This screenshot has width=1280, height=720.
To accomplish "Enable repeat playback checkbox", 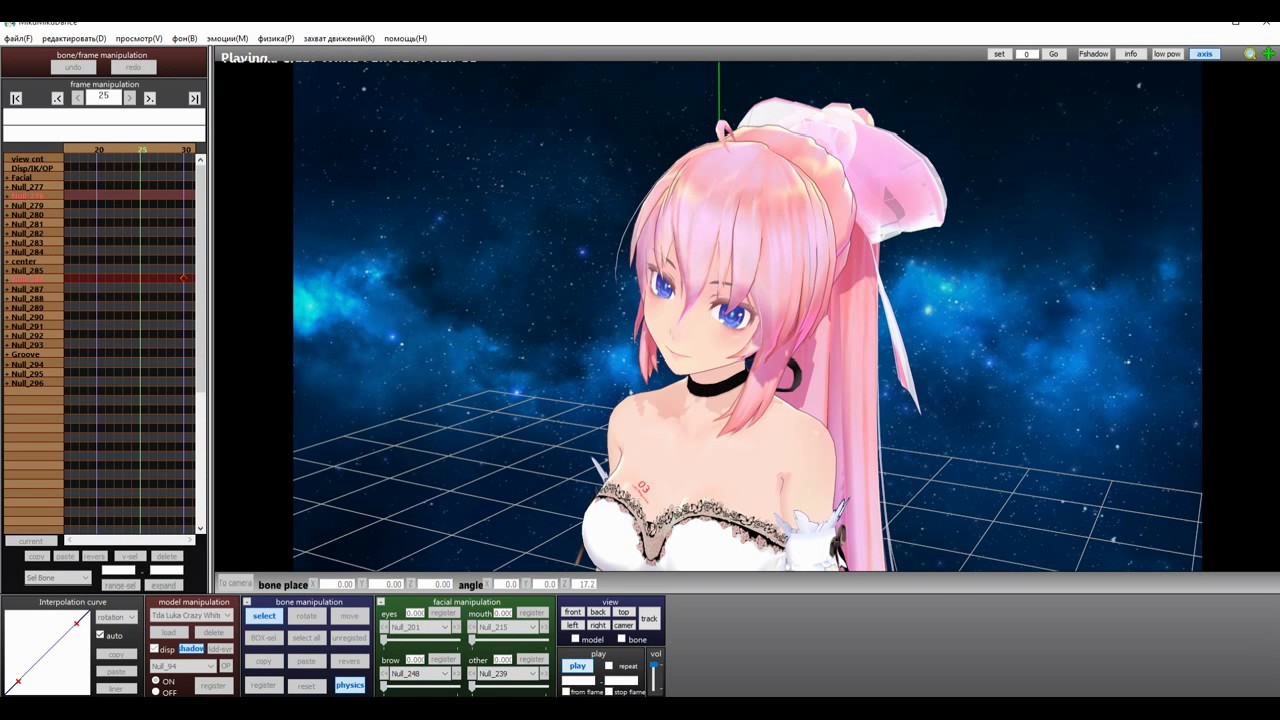I will 609,666.
